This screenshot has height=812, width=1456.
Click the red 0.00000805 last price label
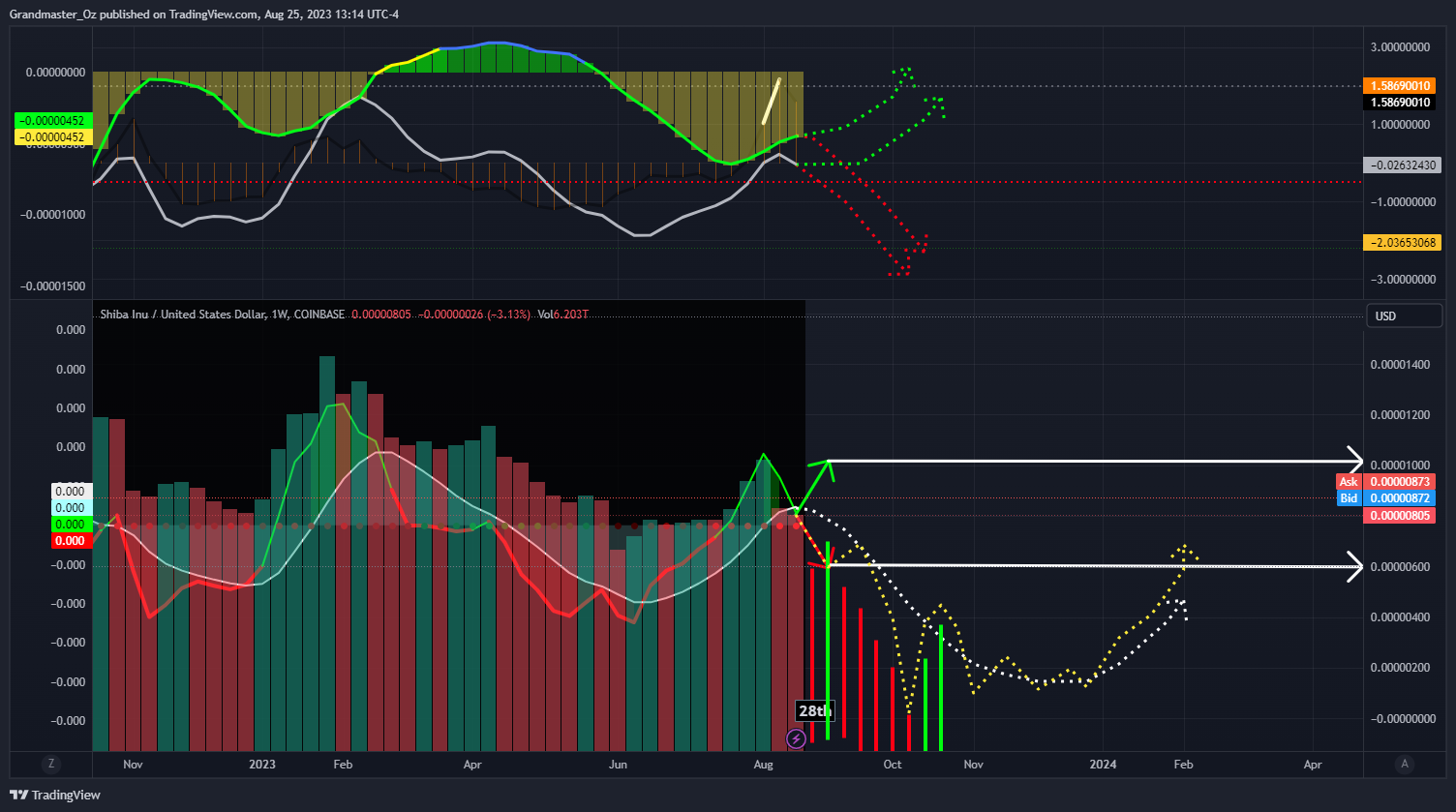(x=1399, y=516)
